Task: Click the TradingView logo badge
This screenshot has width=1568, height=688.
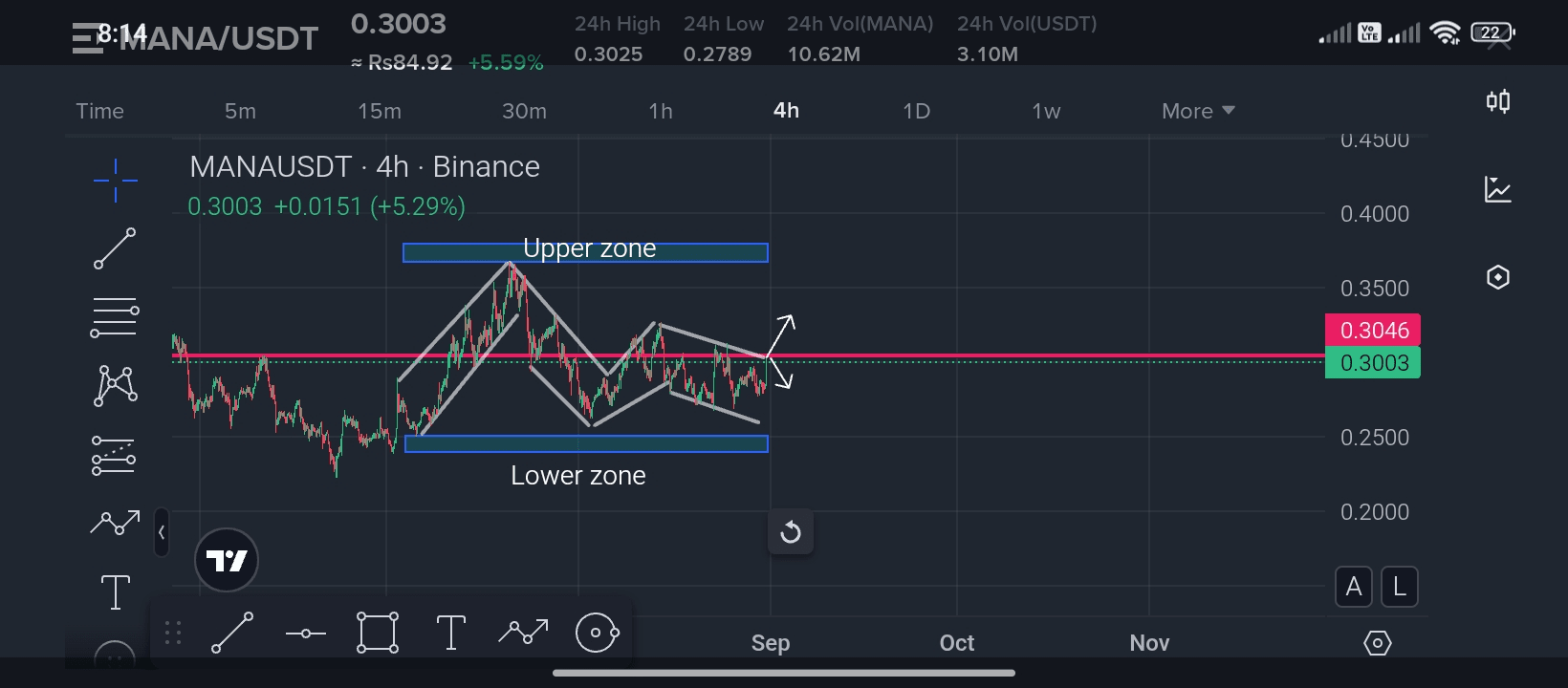Action: pyautogui.click(x=227, y=560)
